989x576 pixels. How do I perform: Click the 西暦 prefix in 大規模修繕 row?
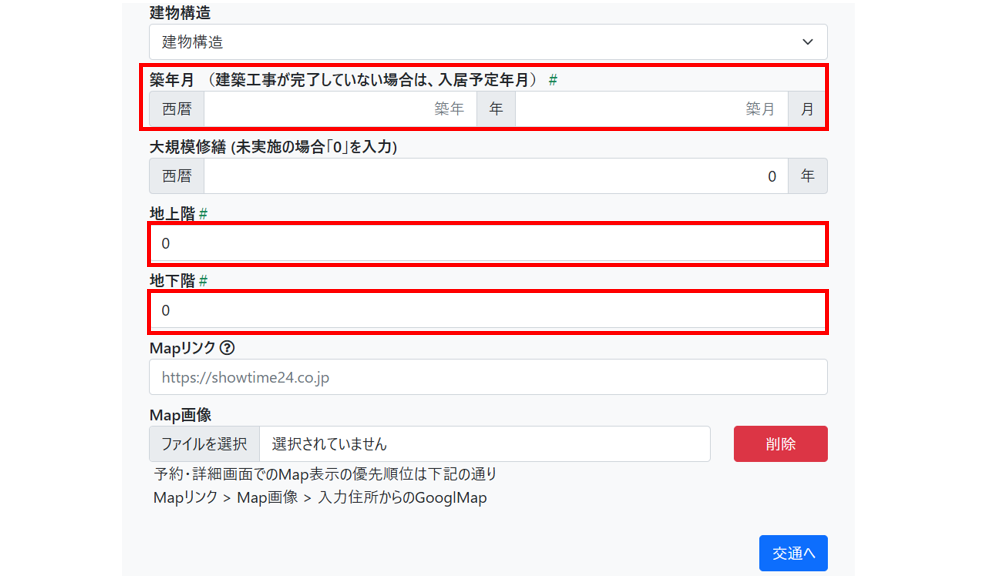177,176
